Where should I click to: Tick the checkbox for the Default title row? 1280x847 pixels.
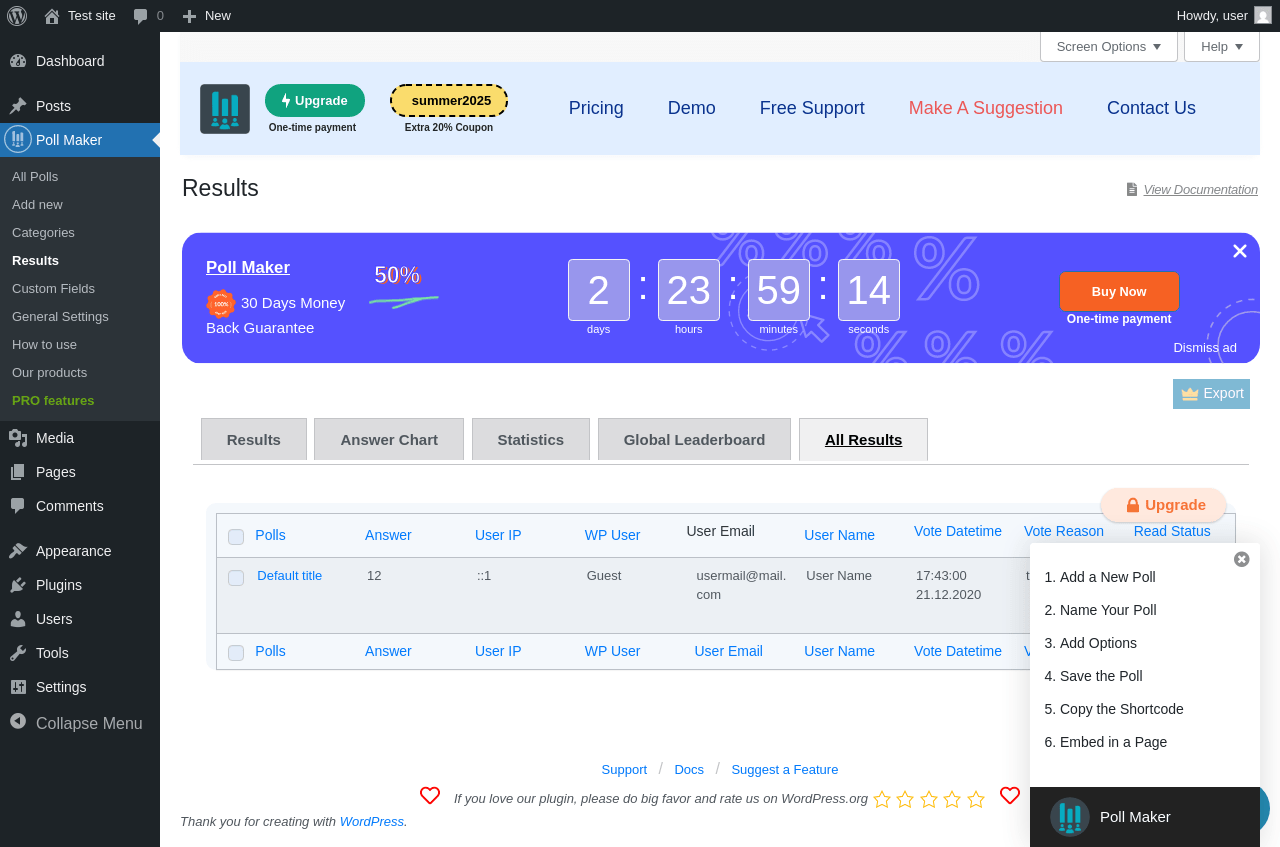pos(236,578)
